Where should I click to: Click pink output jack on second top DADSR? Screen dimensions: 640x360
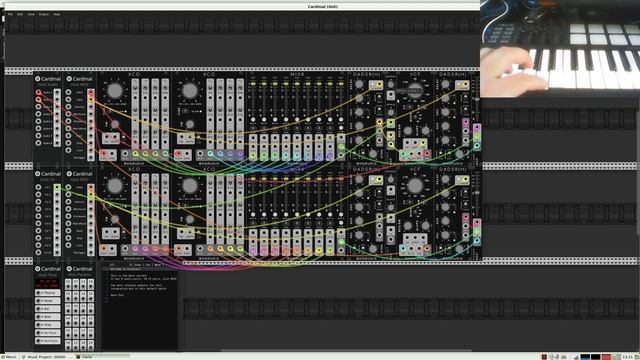coord(466,122)
